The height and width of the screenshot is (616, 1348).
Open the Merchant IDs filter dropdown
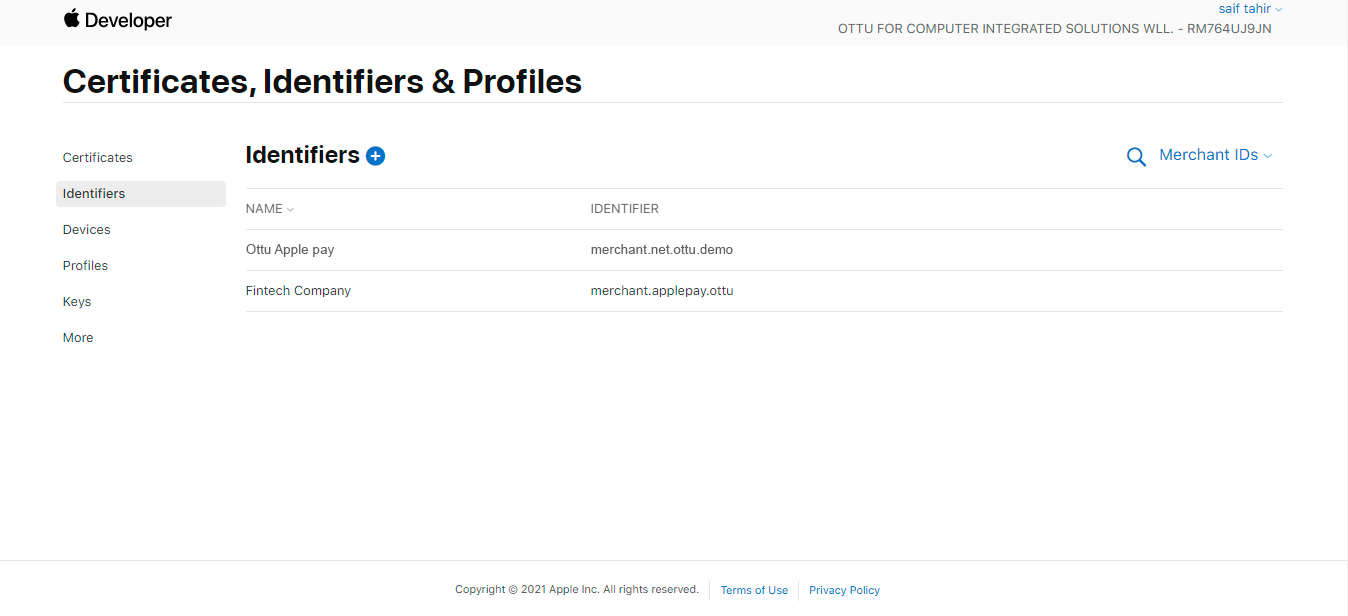click(x=1215, y=155)
